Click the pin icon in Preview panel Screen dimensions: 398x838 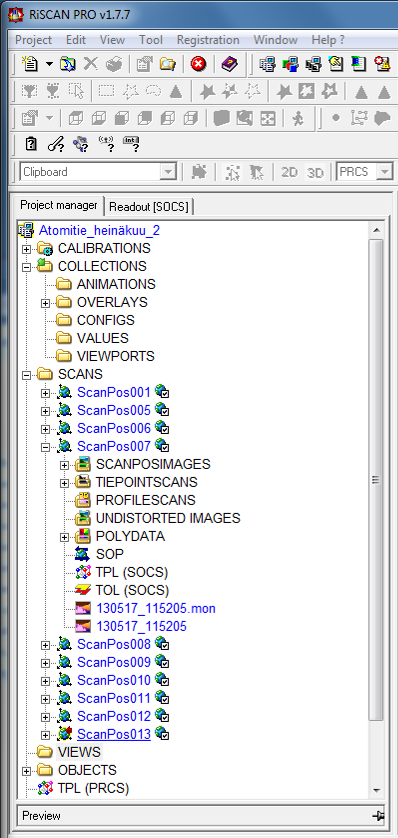pos(378,816)
